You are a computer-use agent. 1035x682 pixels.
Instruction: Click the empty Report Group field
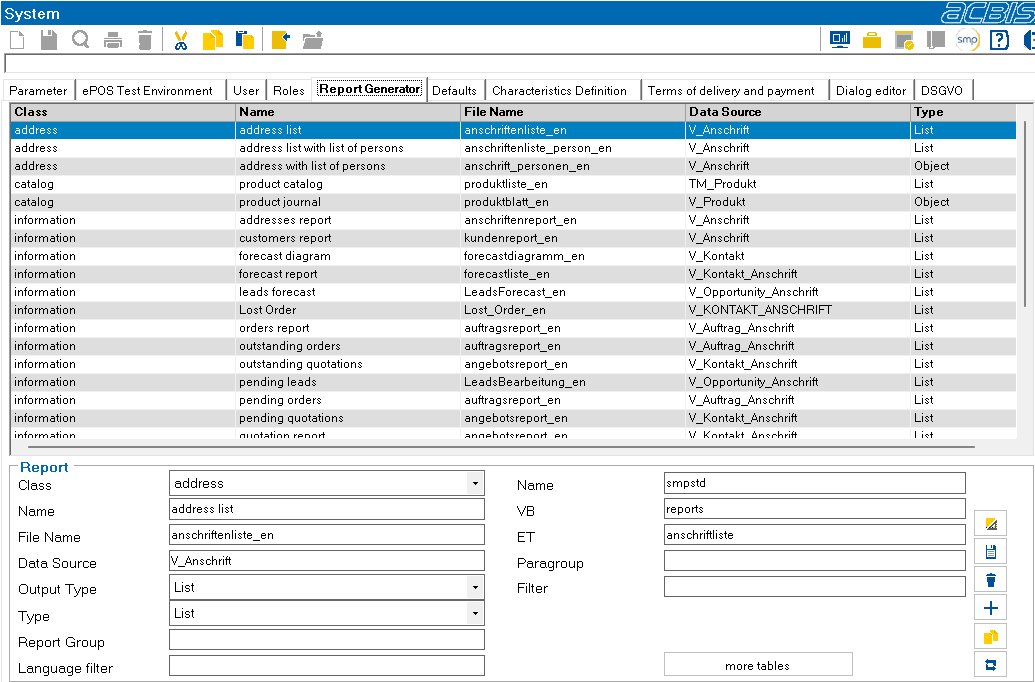pyautogui.click(x=327, y=639)
